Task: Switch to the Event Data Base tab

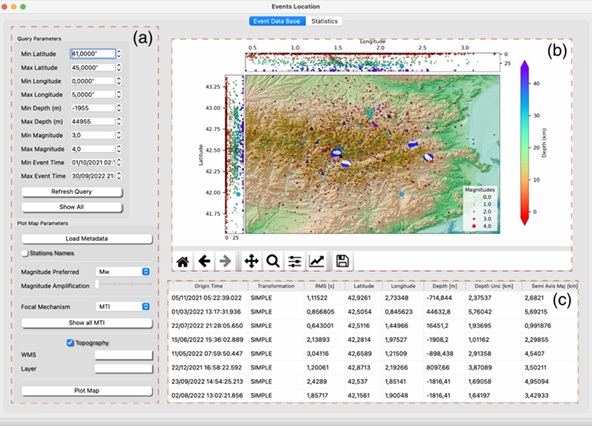Action: pyautogui.click(x=277, y=21)
